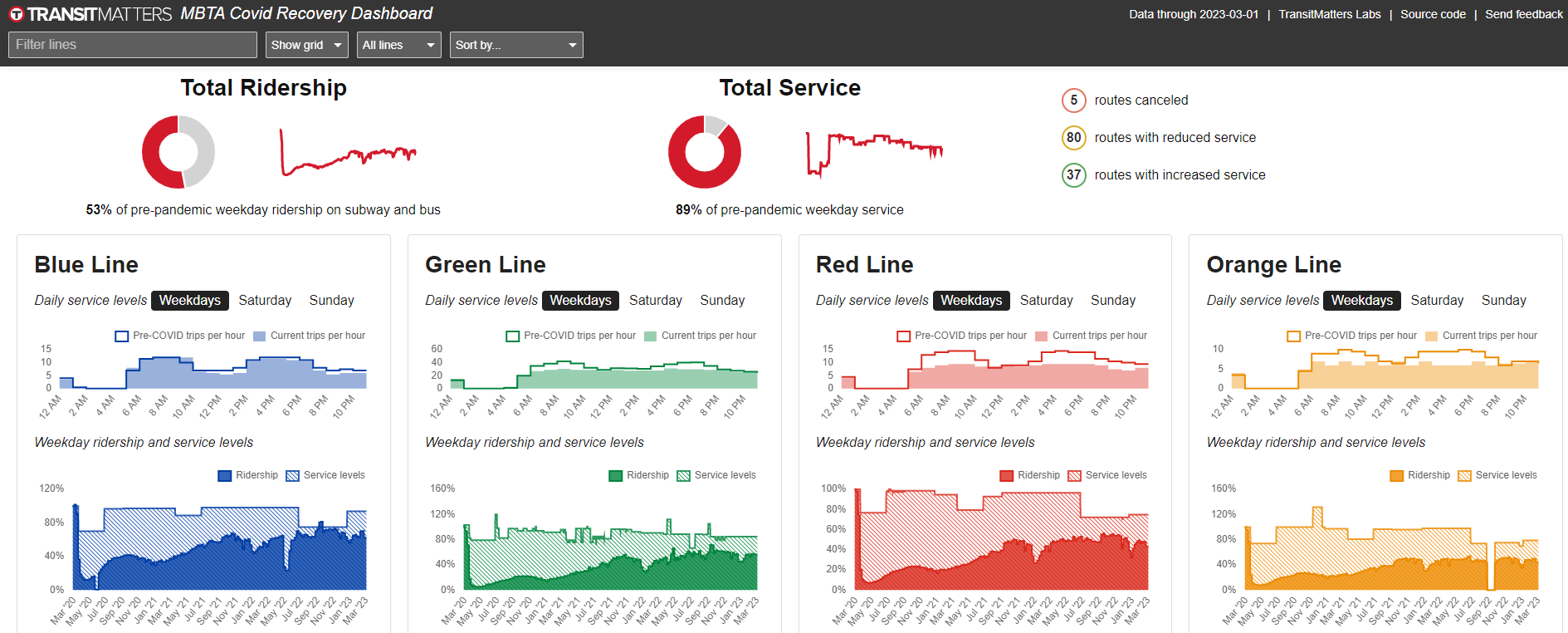The width and height of the screenshot is (1568, 633).
Task: Click the 37 routes increased service badge
Action: (1073, 175)
